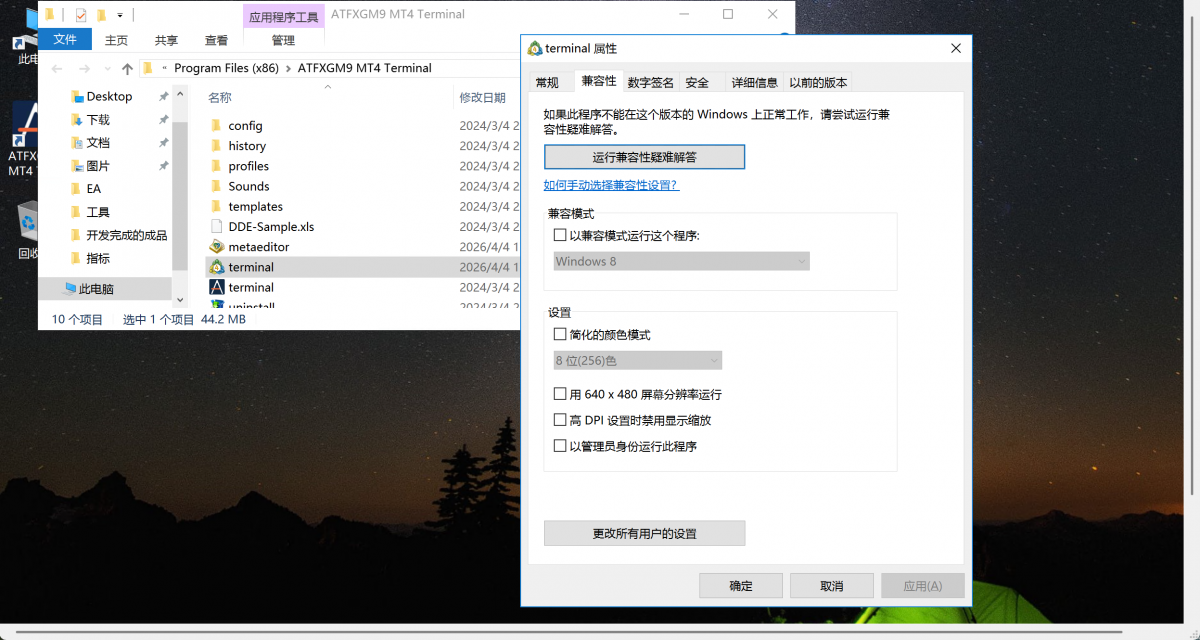The image size is (1200, 640).
Task: Sort by the 名称 column header
Action: point(220,97)
